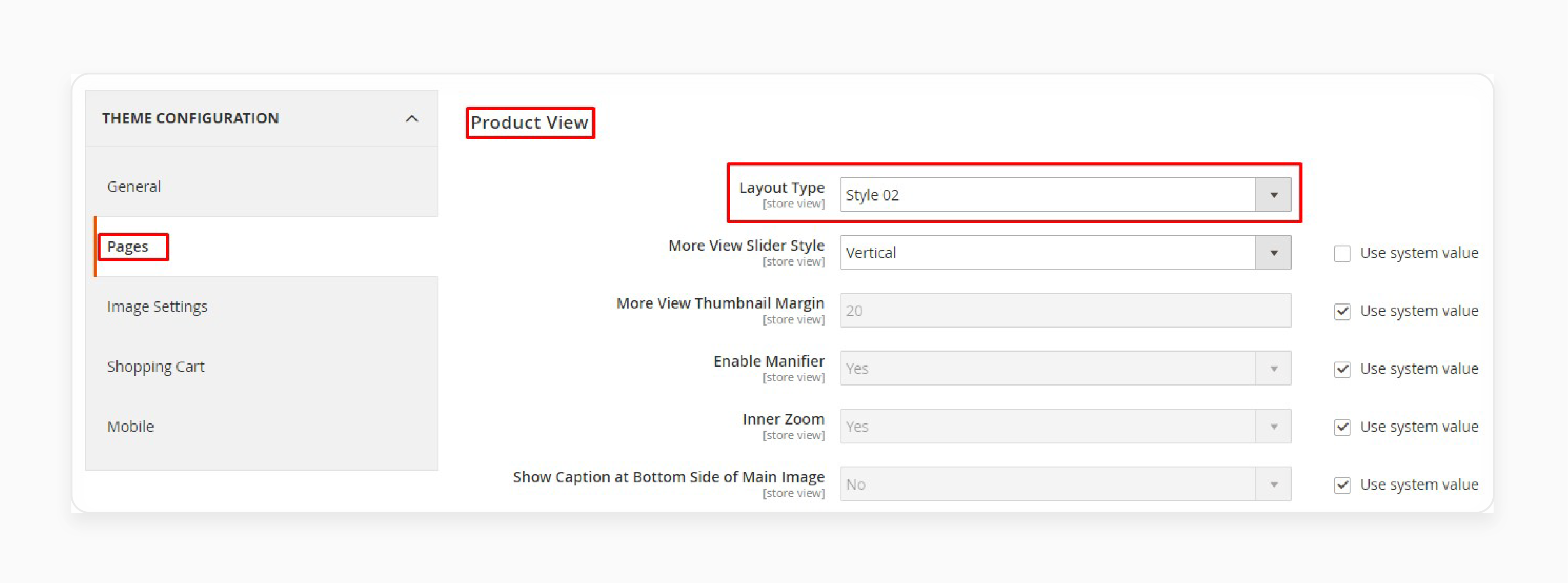Click Show Caption at Bottom Side label
1568x583 pixels.
coord(668,477)
